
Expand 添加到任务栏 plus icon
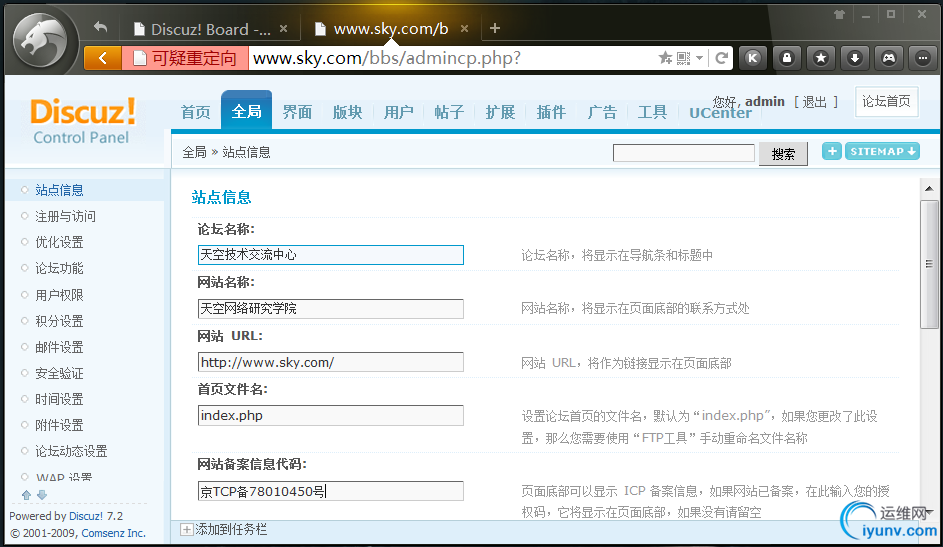[187, 530]
